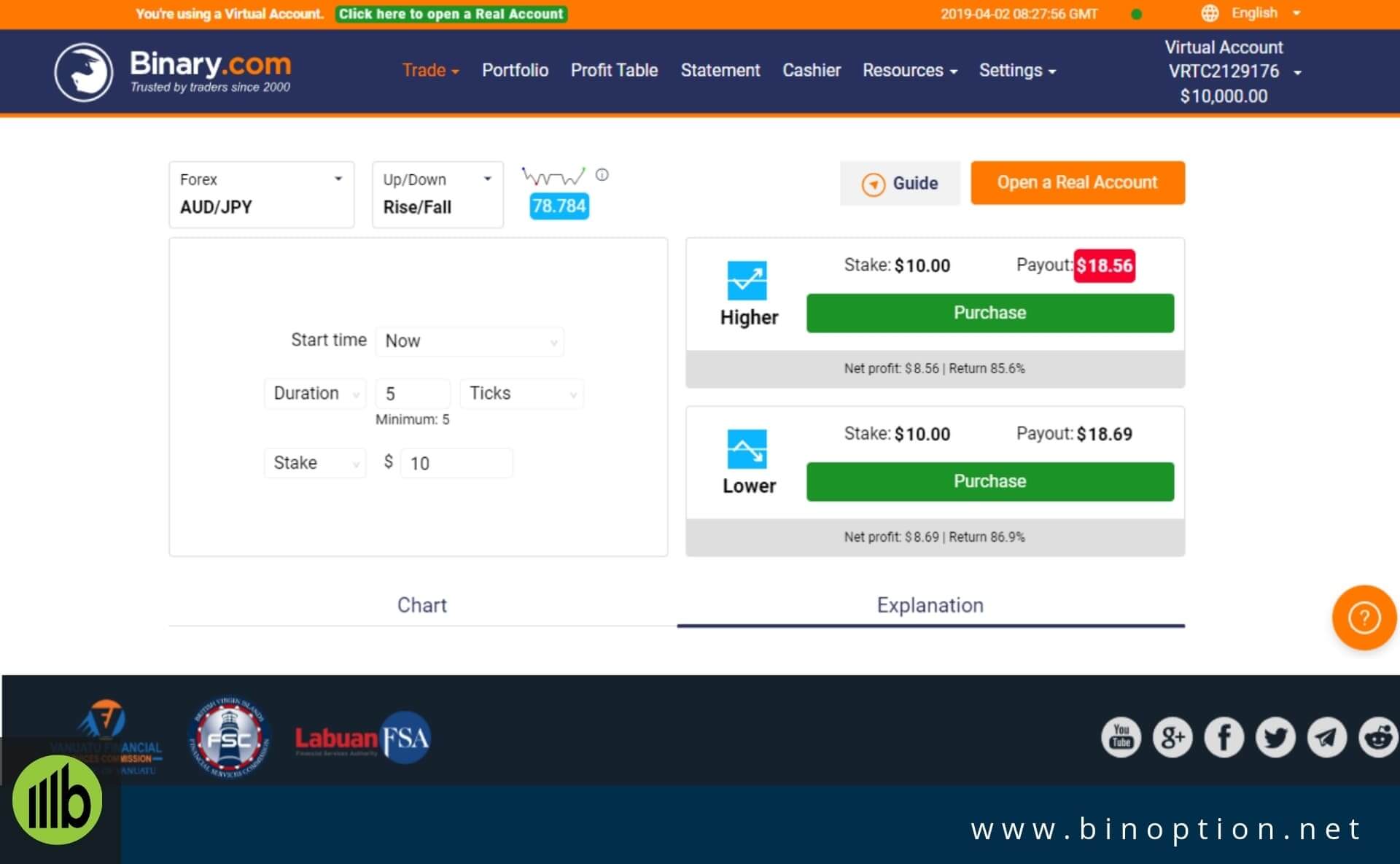Open the English language dropdown
1400x864 pixels.
pos(1265,13)
